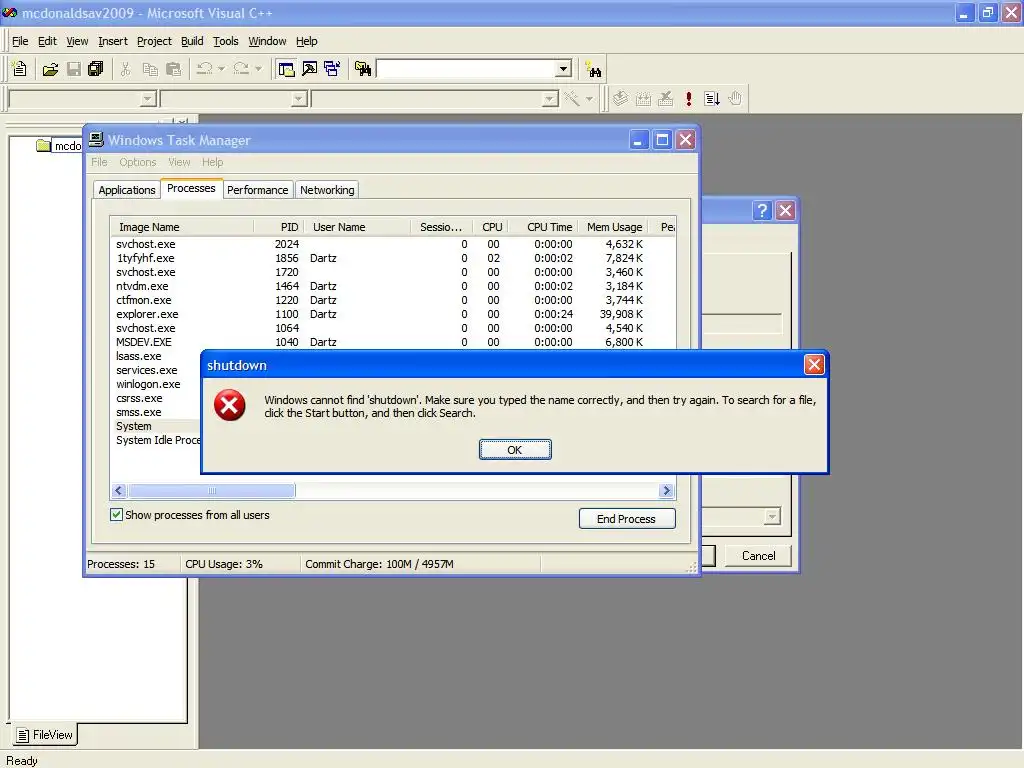Open the Tools menu
Screen dimensions: 1024x768
click(225, 41)
